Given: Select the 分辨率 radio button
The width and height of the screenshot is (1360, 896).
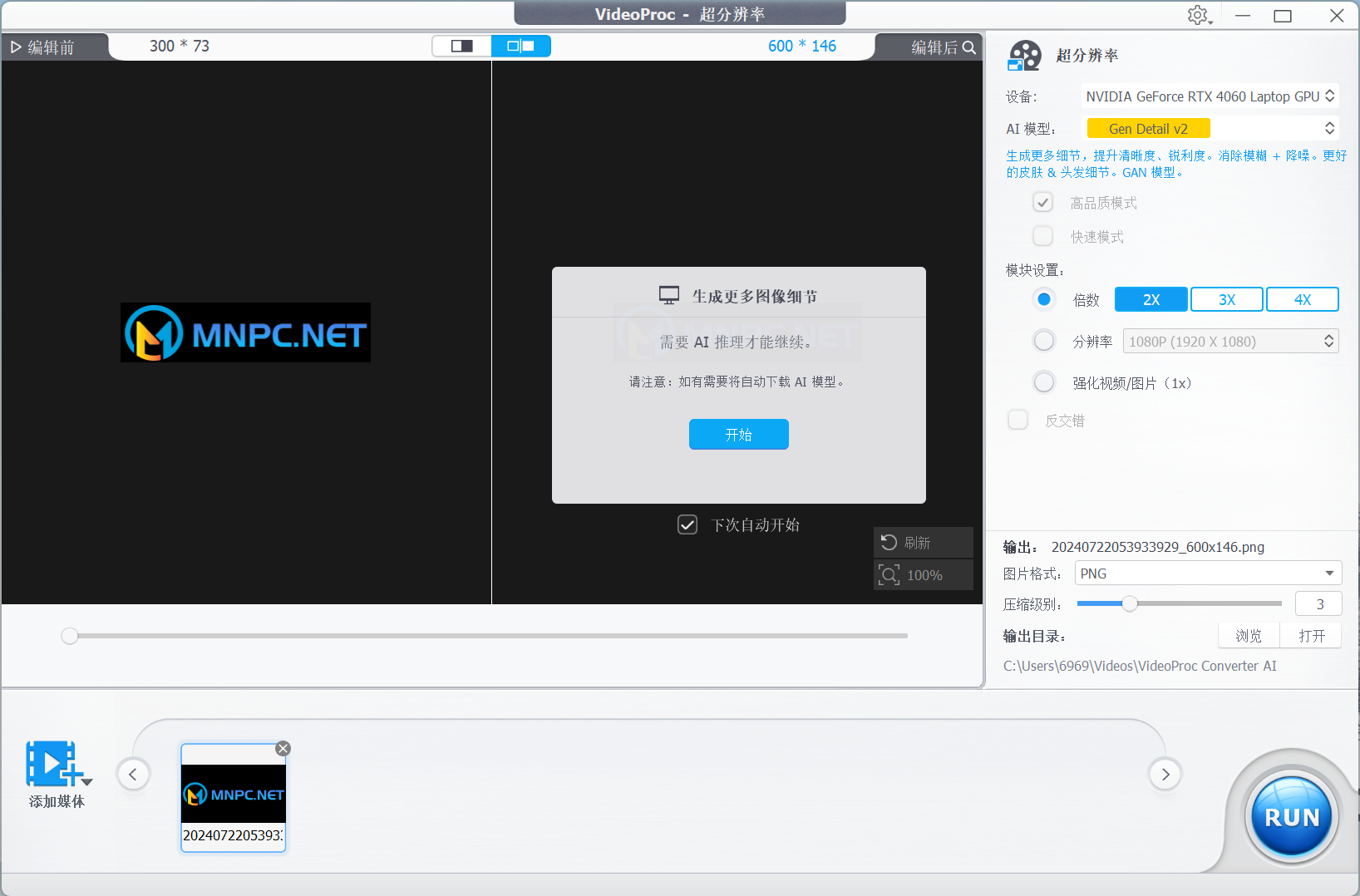Looking at the screenshot, I should [1044, 341].
